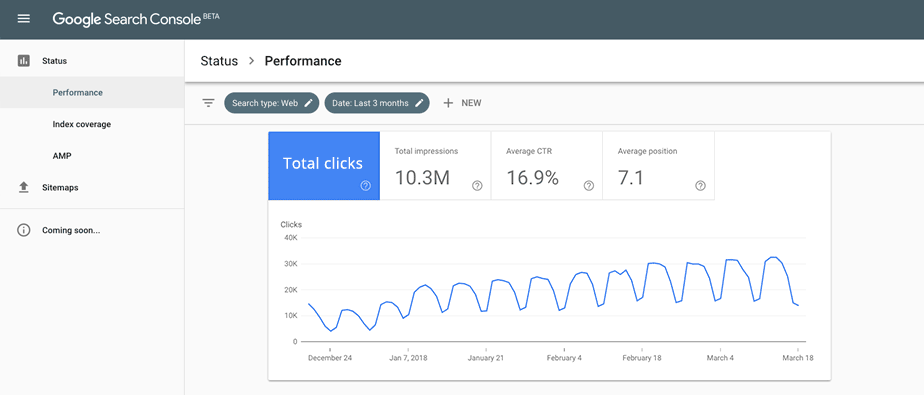Click the 40K y-axis label
The width and height of the screenshot is (924, 395).
coord(291,238)
